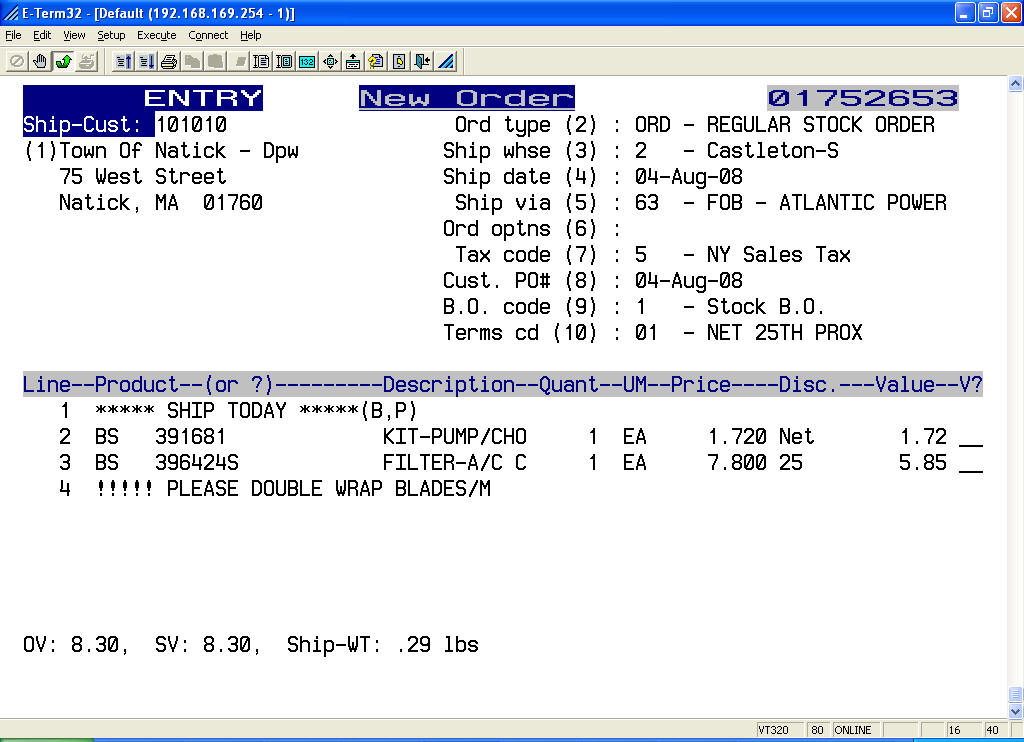Click the Stock B.O. code value

[765, 306]
